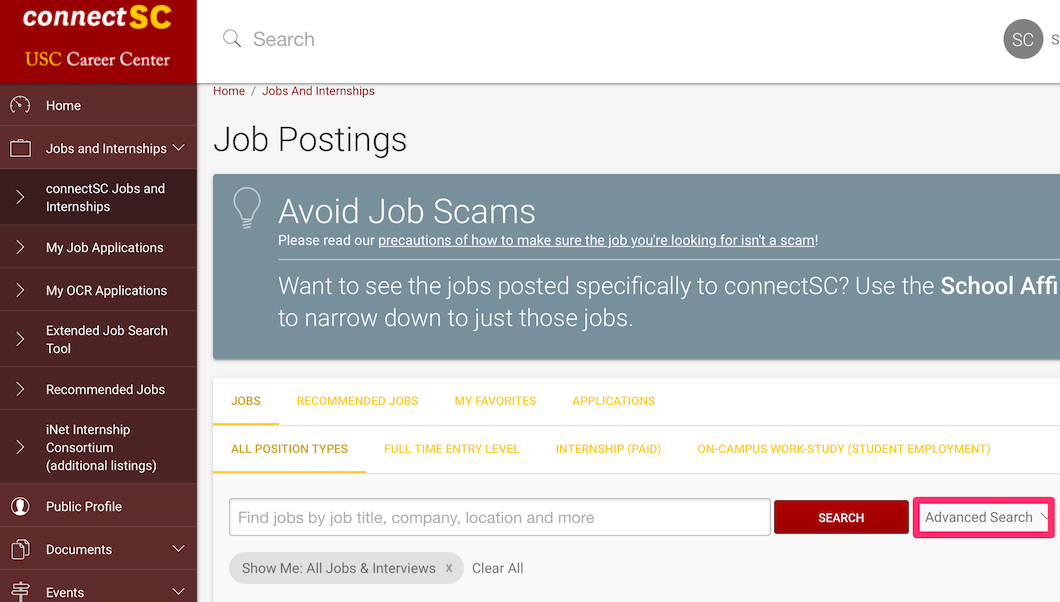
Task: Click the Public Profile person icon
Action: [x=20, y=506]
